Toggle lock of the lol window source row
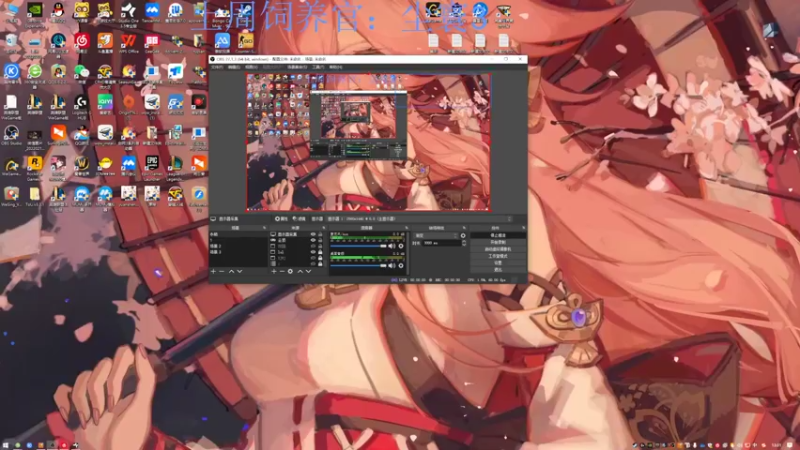The height and width of the screenshot is (450, 800). (320, 252)
